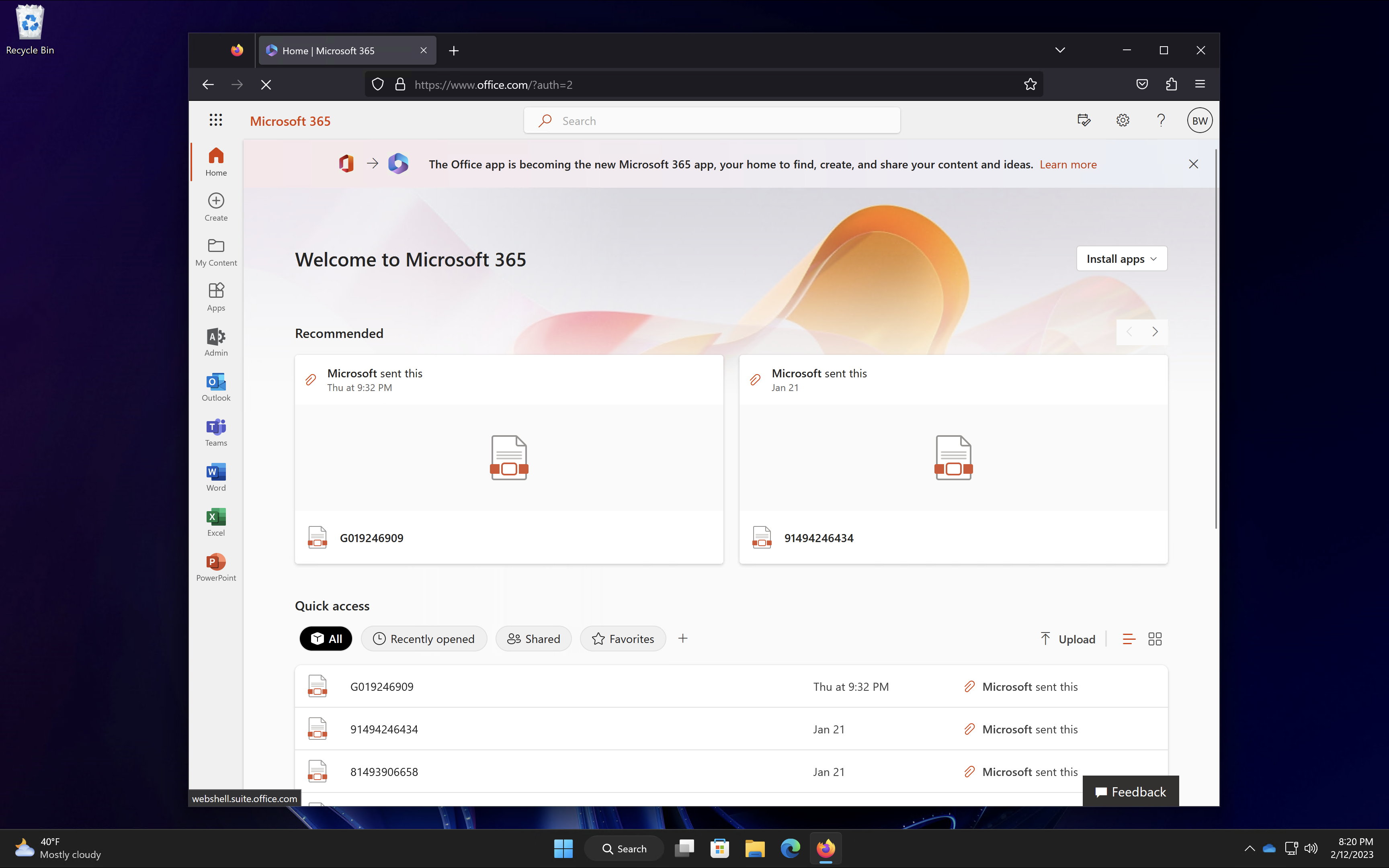Open recommended card G019246909
This screenshot has width=1389, height=868.
pos(508,459)
